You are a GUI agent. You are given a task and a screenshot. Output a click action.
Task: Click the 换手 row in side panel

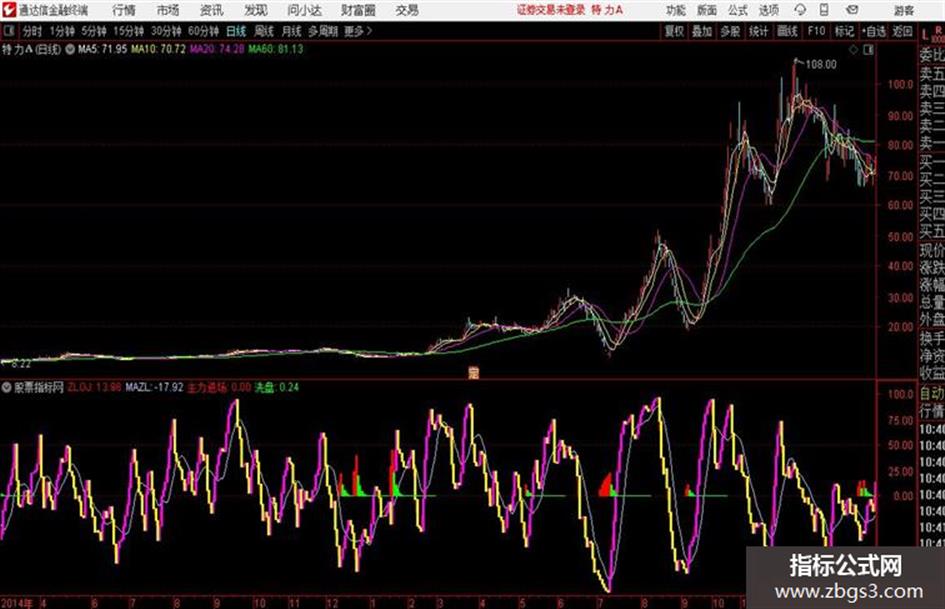pyautogui.click(x=932, y=338)
